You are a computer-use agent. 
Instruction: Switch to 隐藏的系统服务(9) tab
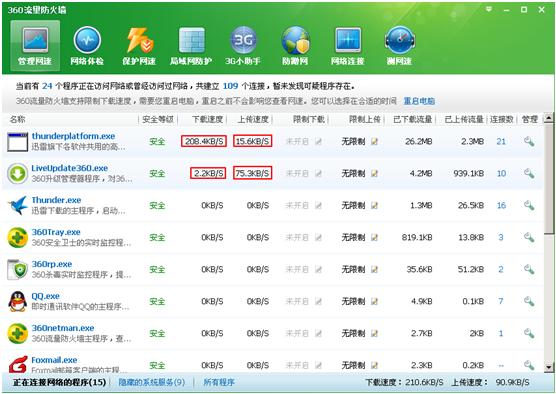point(152,382)
